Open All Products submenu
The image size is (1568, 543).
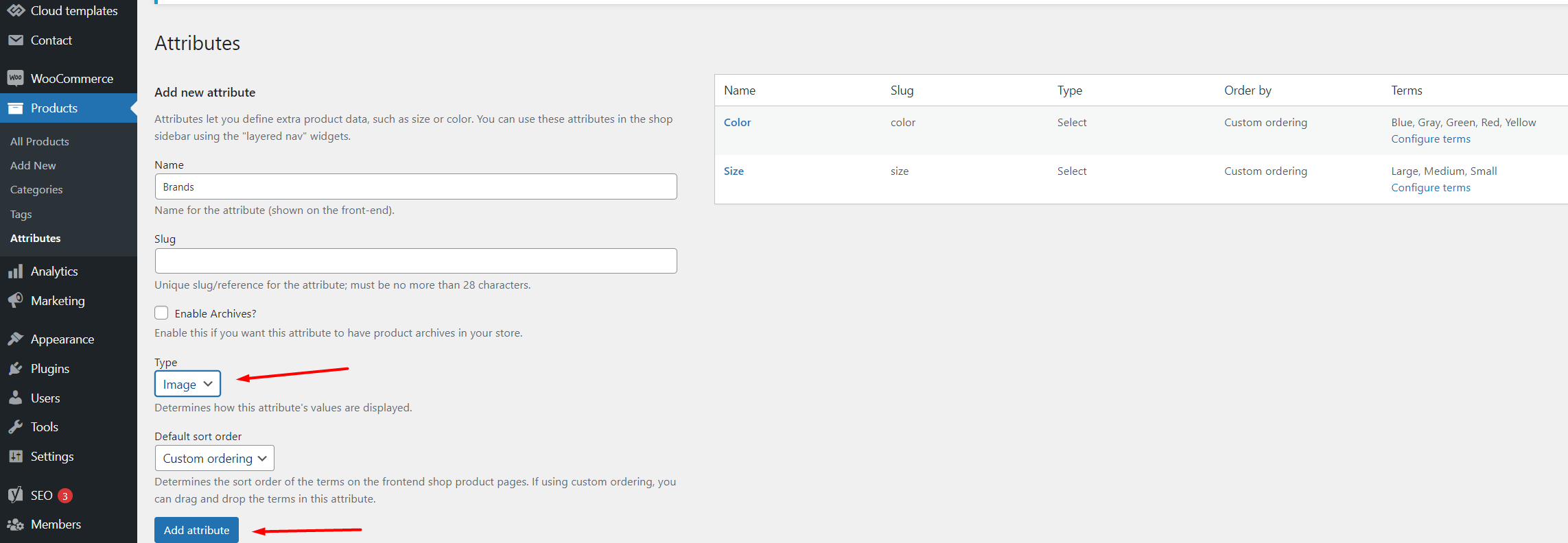(40, 141)
